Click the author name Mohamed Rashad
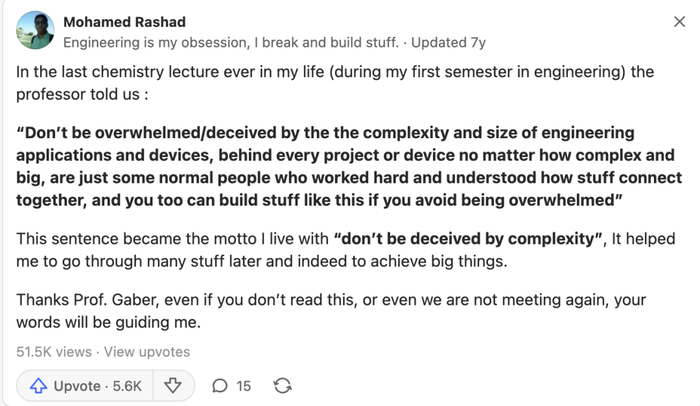 [124, 22]
